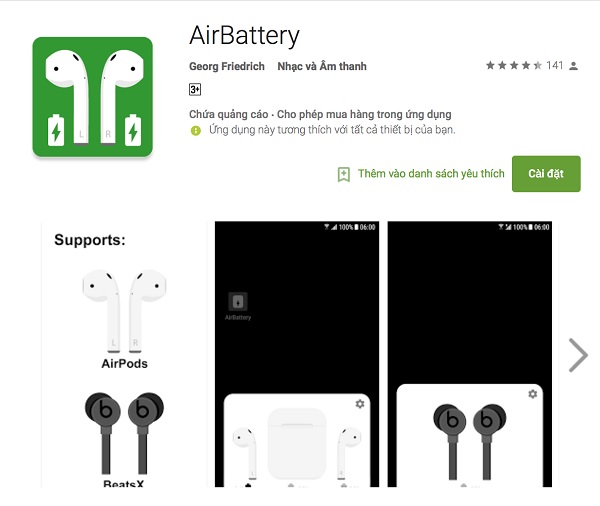Click the green AirBattery app icon
Image resolution: width=600 pixels, height=506 pixels.
93,97
